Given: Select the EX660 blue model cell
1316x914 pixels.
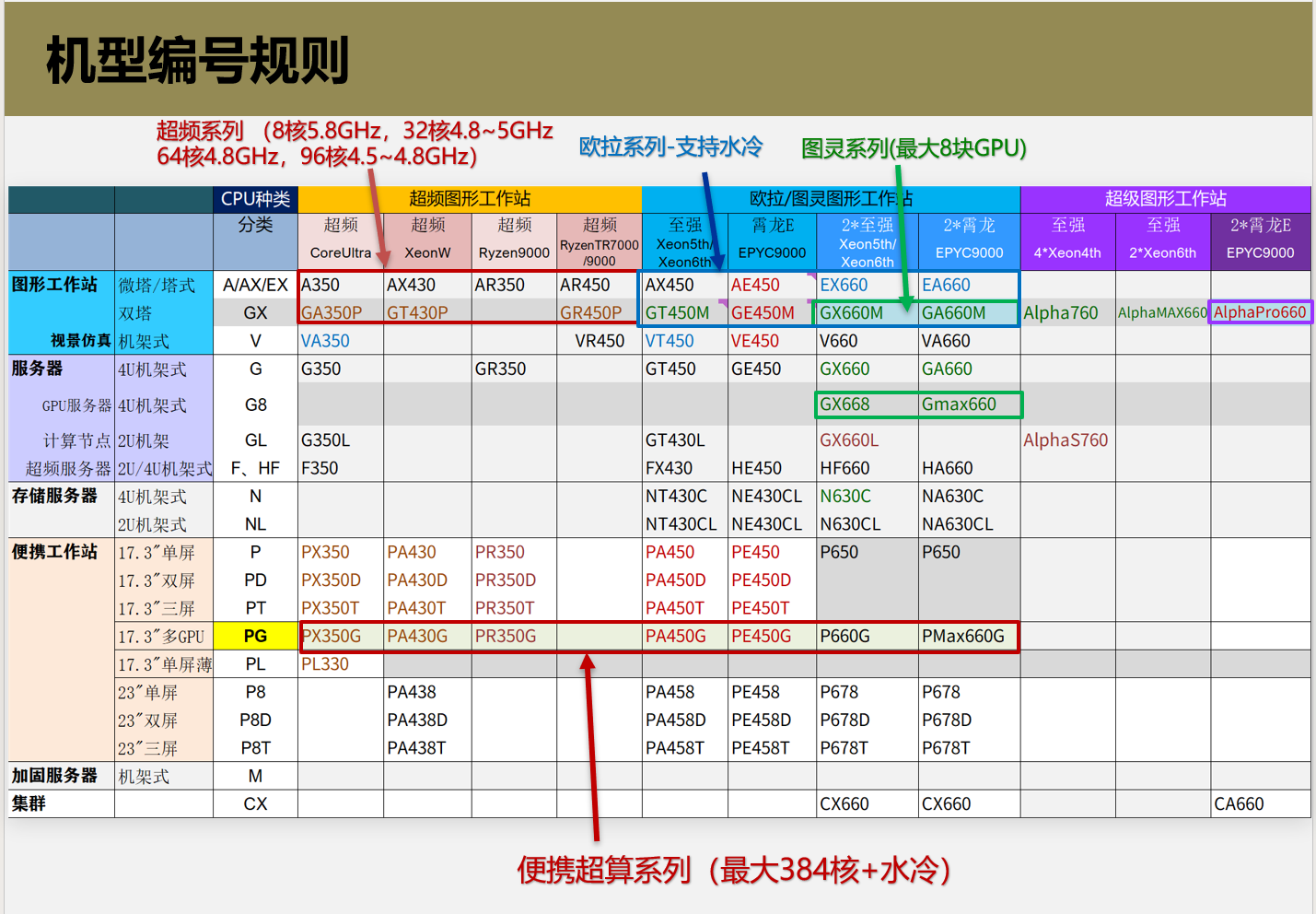Looking at the screenshot, I should 844,286.
